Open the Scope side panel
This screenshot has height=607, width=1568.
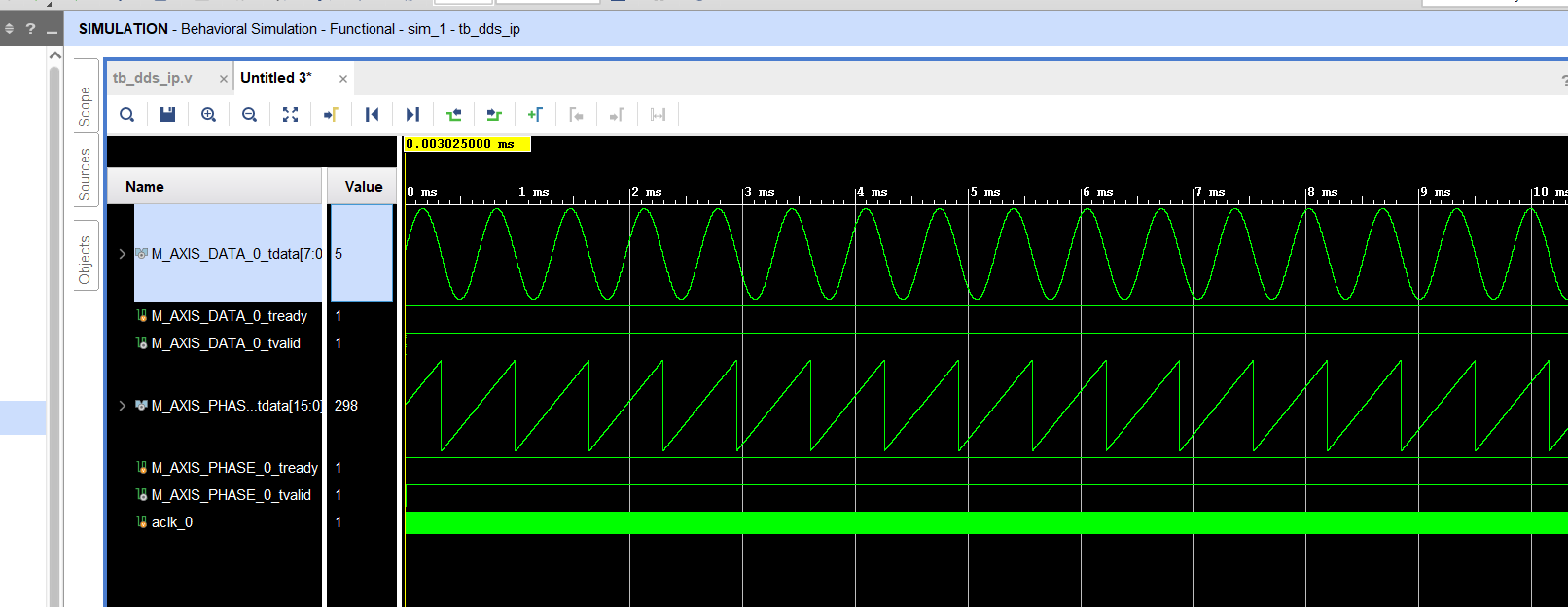point(85,106)
